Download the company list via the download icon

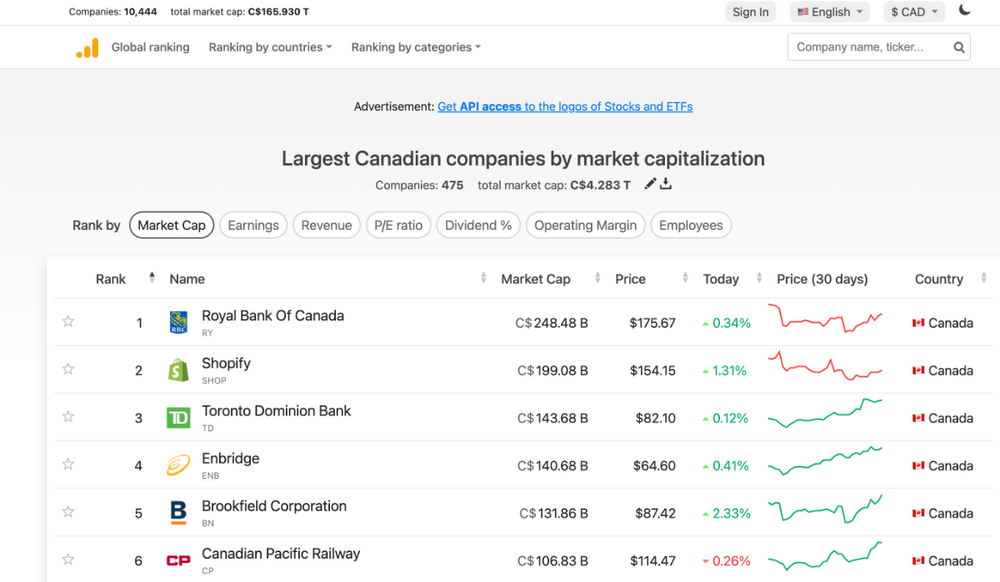(666, 184)
